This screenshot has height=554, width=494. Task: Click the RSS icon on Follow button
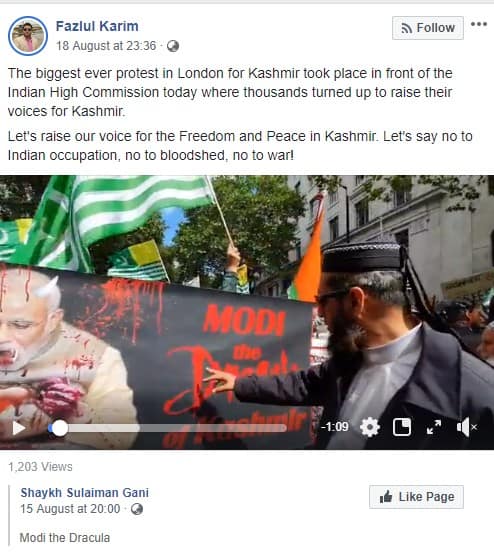tap(407, 28)
